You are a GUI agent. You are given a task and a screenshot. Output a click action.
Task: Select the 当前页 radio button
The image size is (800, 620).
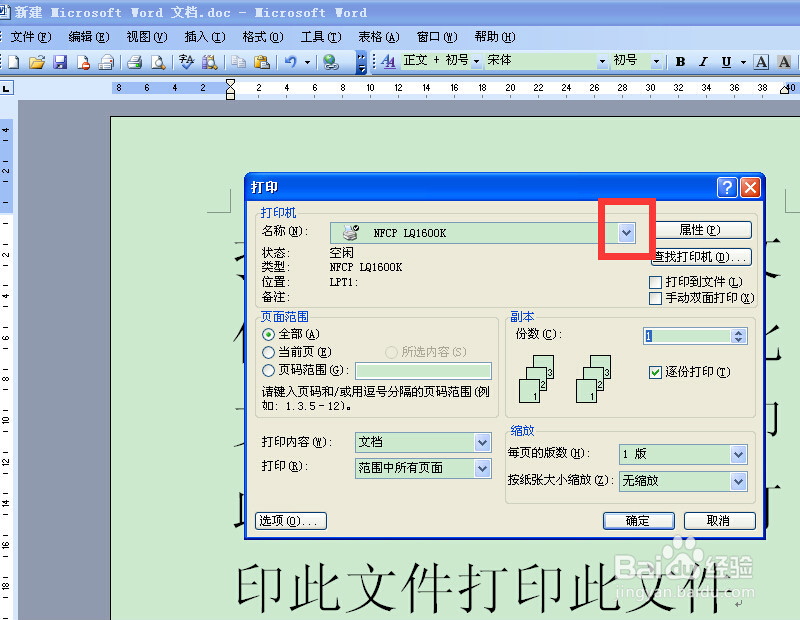coord(268,353)
